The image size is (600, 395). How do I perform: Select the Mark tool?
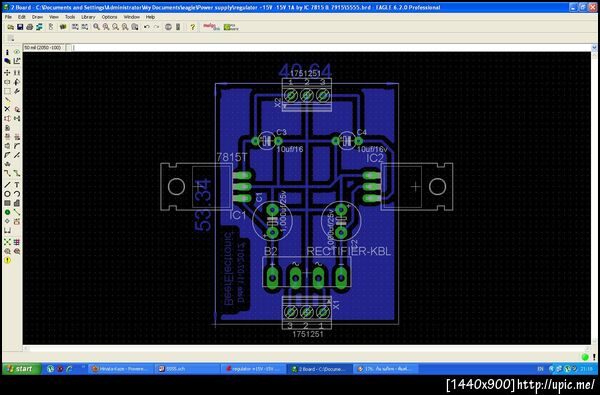pyautogui.click(x=17, y=61)
